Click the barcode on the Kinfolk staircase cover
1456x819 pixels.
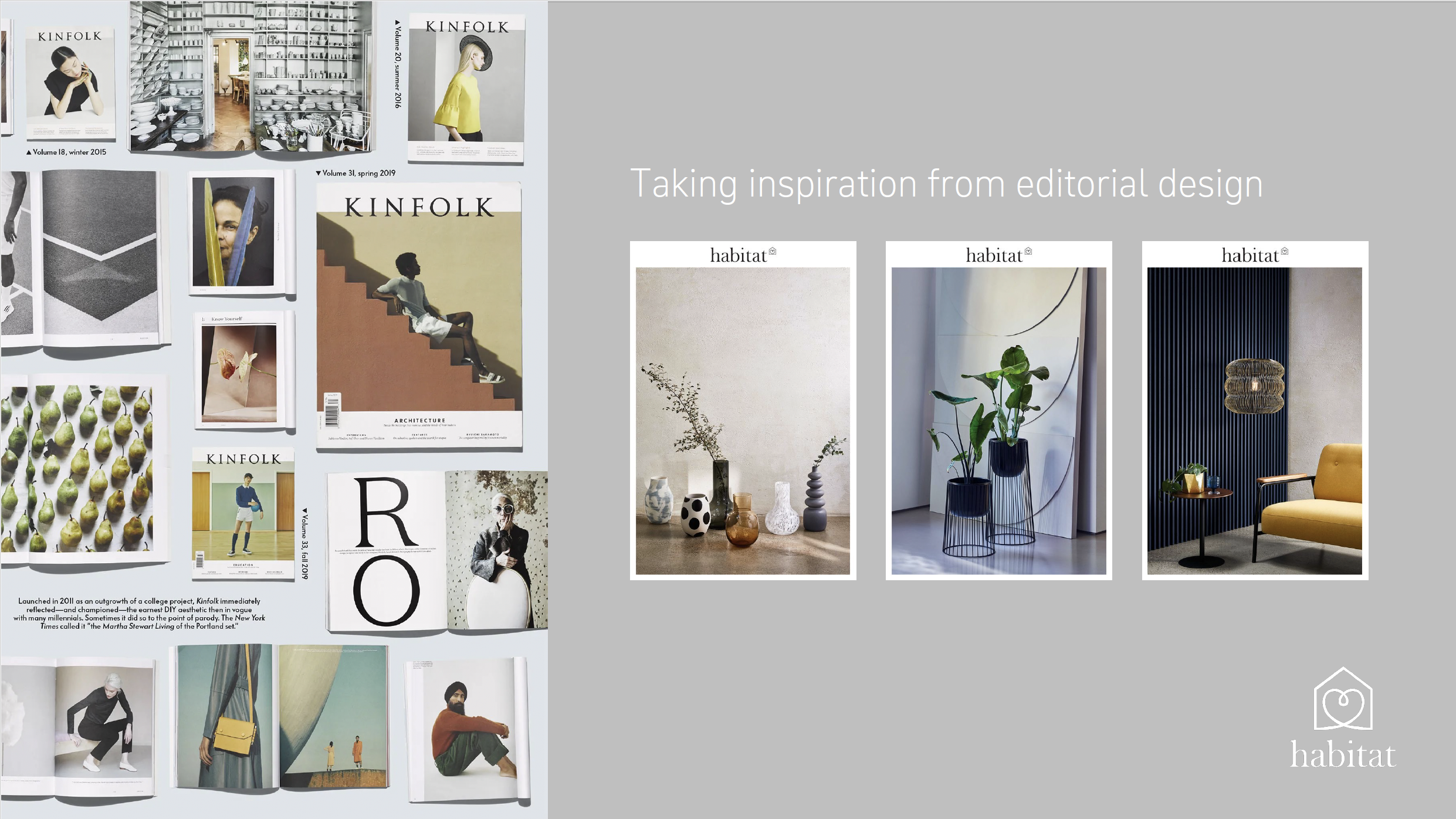pos(332,414)
